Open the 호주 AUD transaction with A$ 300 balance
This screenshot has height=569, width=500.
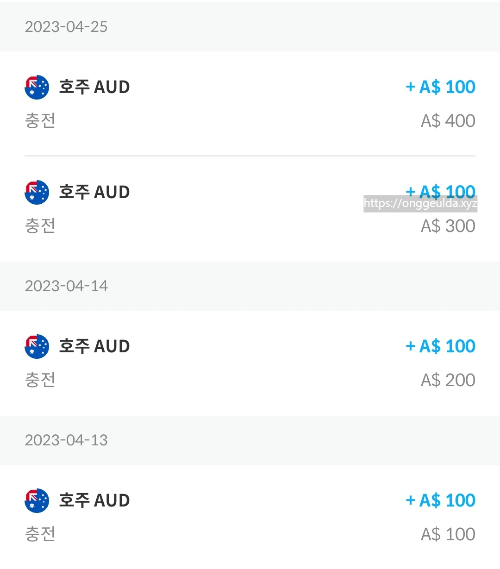(x=250, y=209)
